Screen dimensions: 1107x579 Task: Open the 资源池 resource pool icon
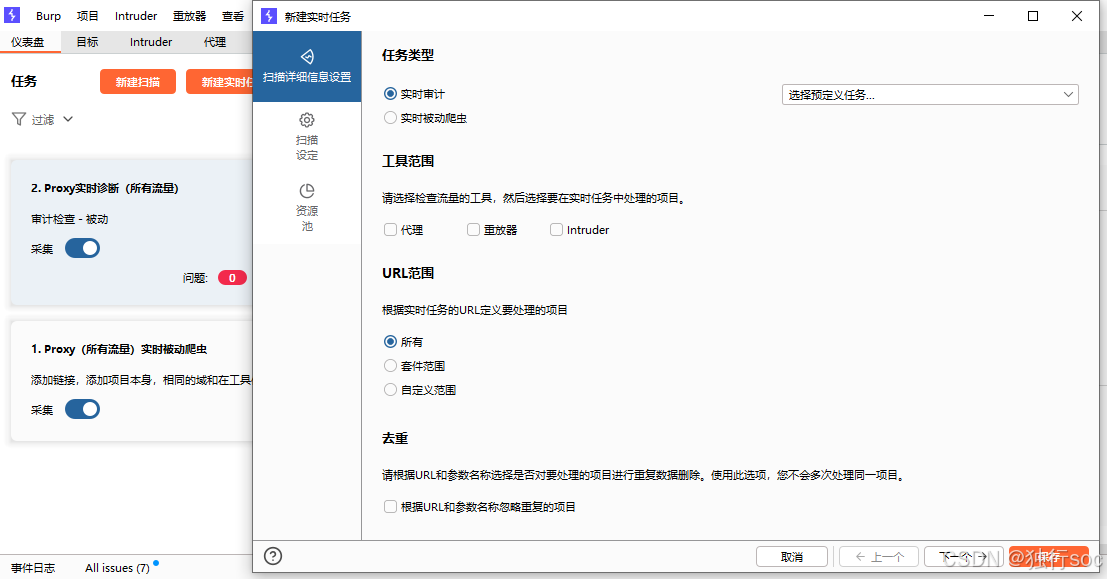307,191
